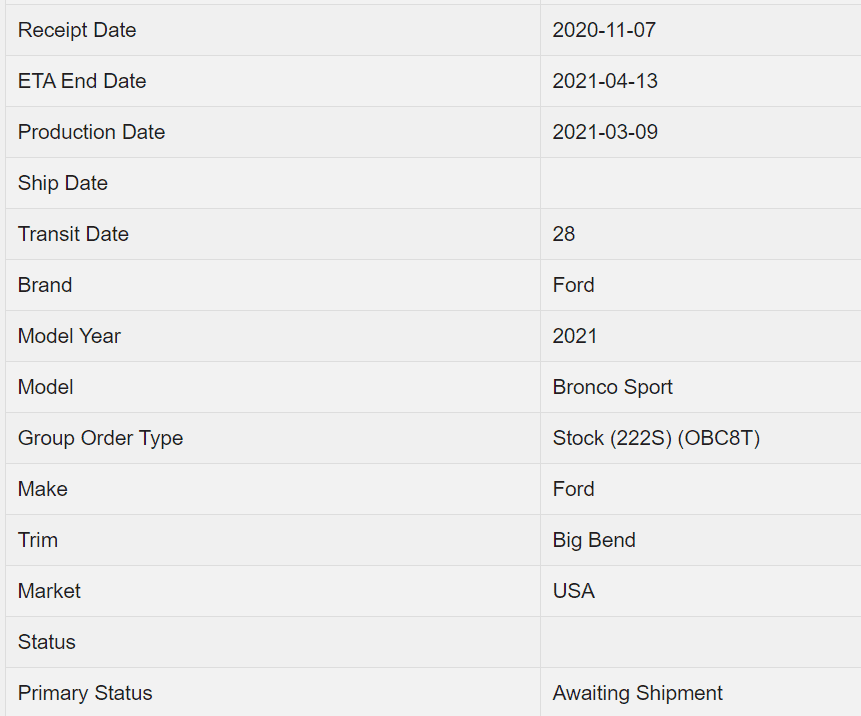This screenshot has height=716, width=861.
Task: Click the Model Year label
Action: click(x=69, y=336)
